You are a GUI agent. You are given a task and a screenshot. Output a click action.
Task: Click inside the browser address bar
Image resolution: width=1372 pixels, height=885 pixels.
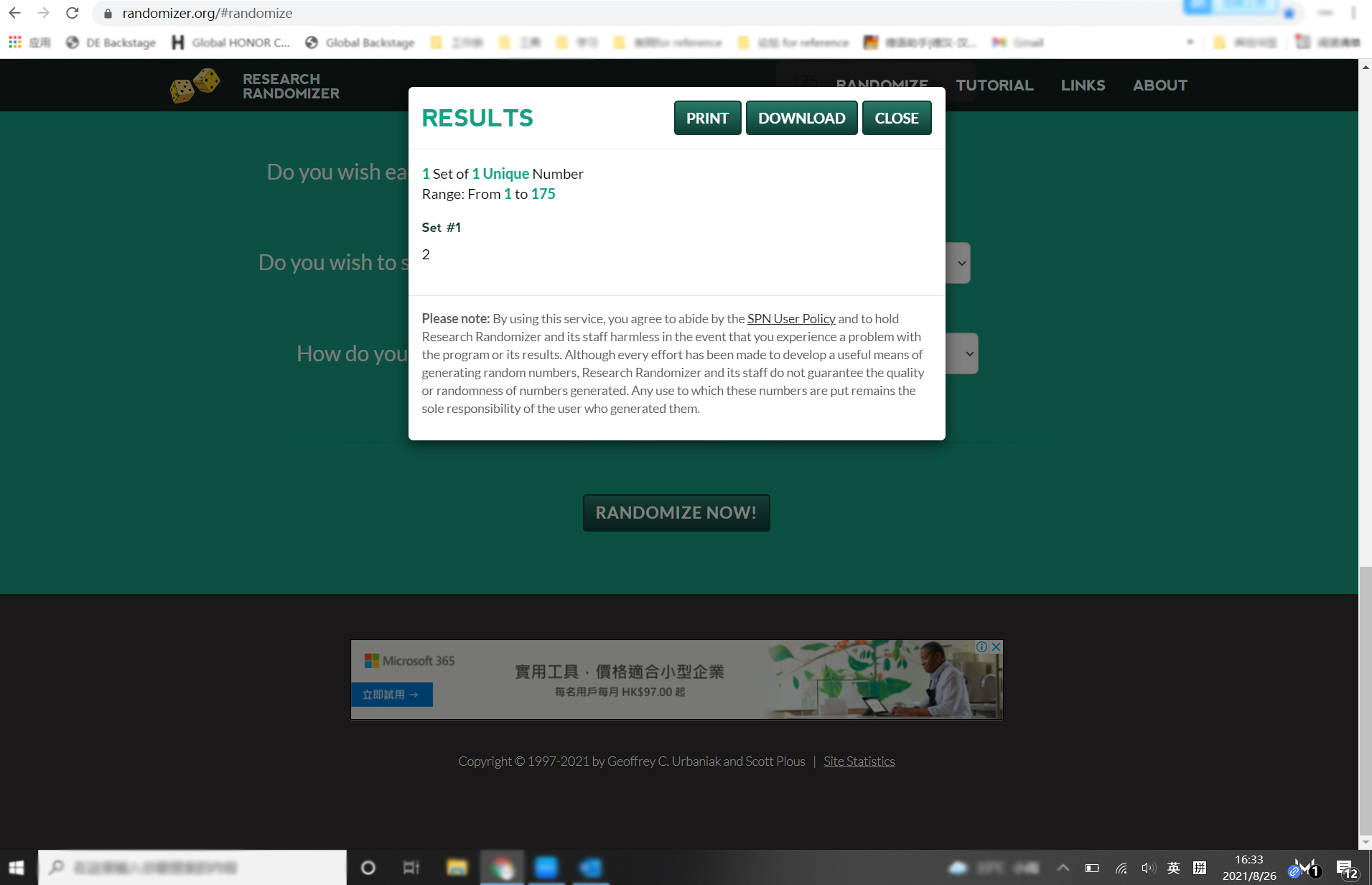[287, 13]
